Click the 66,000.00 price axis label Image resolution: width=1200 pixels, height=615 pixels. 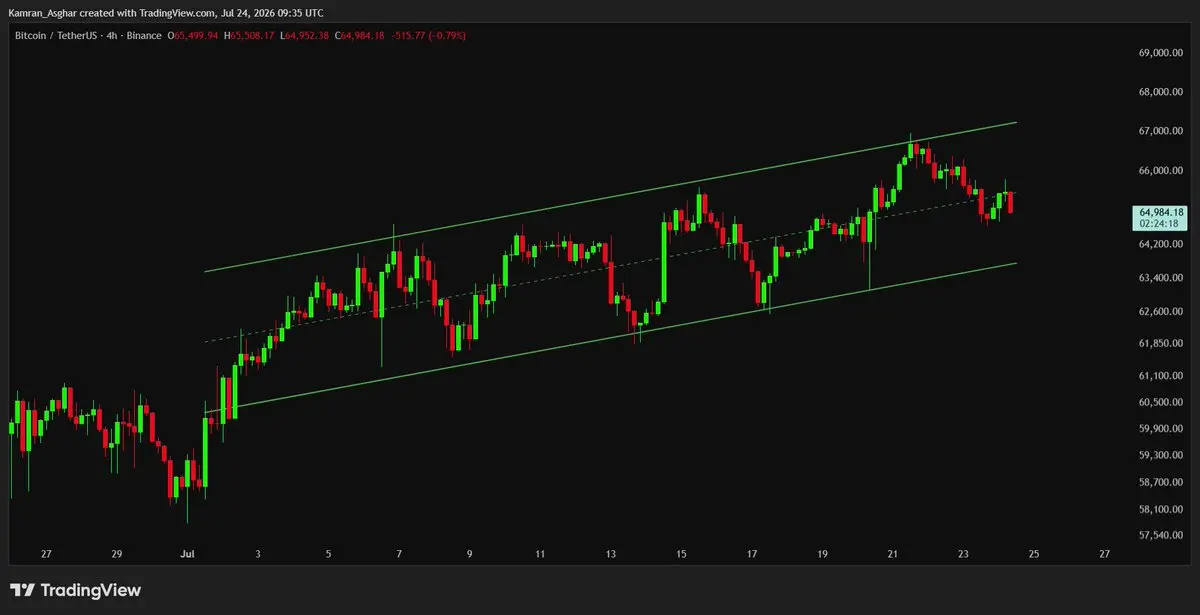pos(1162,171)
